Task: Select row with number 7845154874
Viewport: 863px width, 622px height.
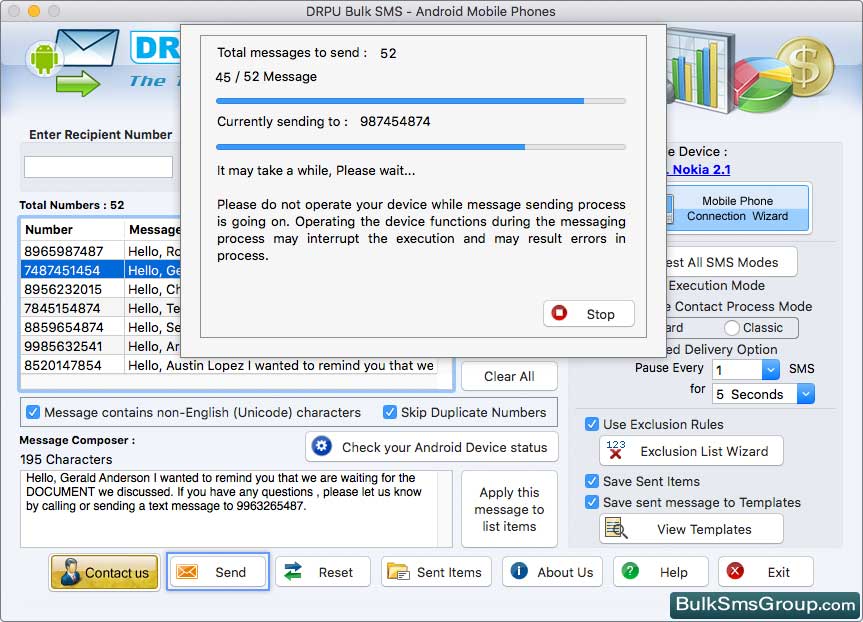Action: 101,308
